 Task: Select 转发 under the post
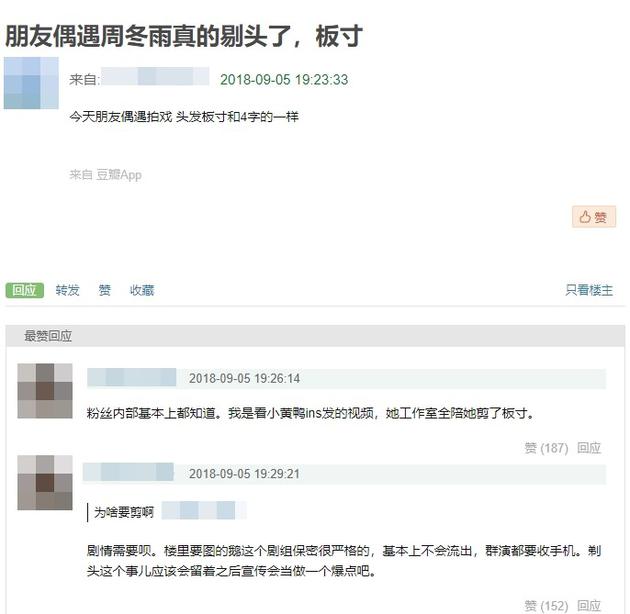[68, 290]
